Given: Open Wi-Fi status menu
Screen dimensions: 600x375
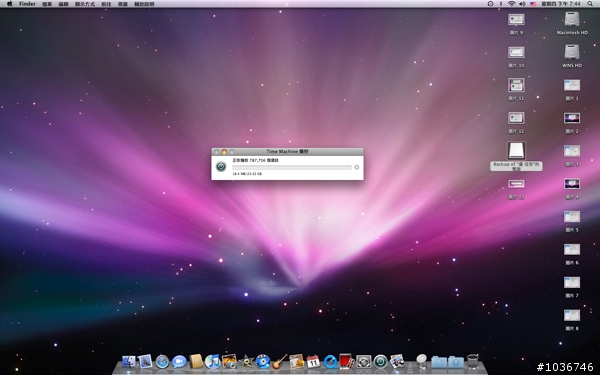Looking at the screenshot, I should point(512,4).
